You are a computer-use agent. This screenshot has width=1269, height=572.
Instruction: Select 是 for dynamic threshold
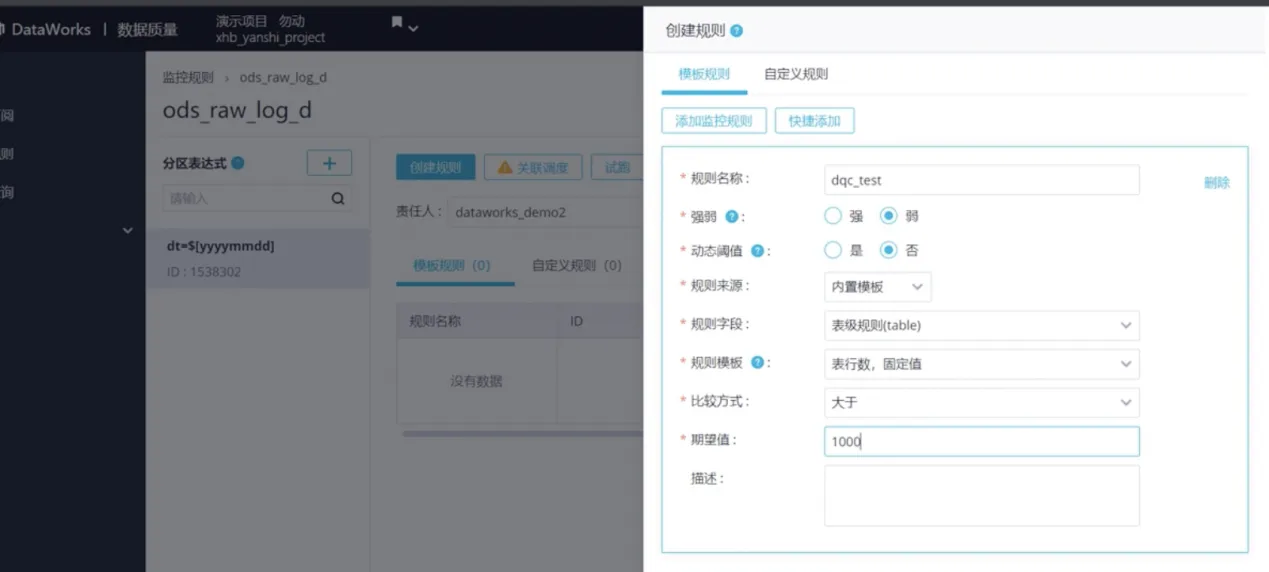[x=833, y=250]
